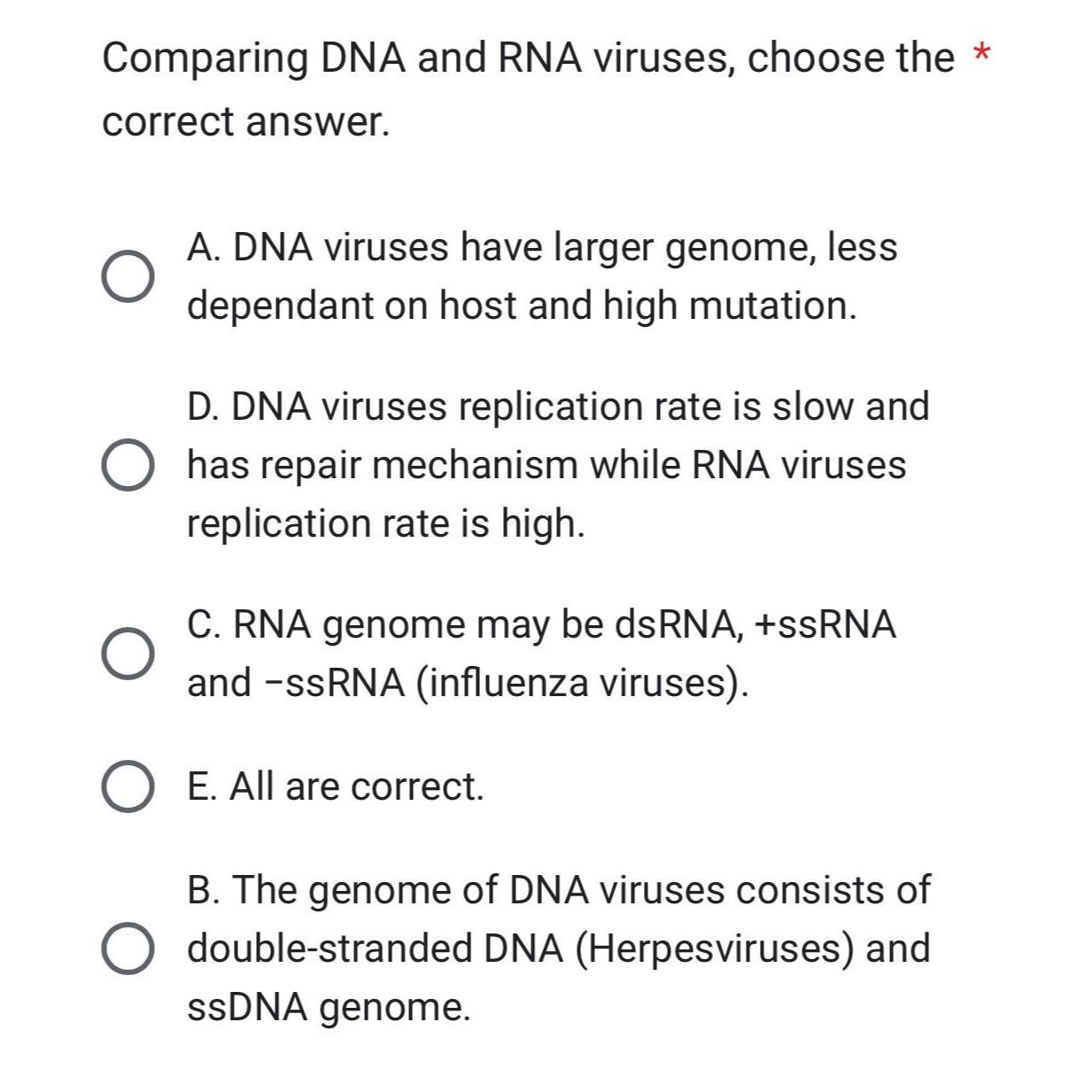Click the phrase 'correct answer'
The height and width of the screenshot is (1092, 1092).
246,120
